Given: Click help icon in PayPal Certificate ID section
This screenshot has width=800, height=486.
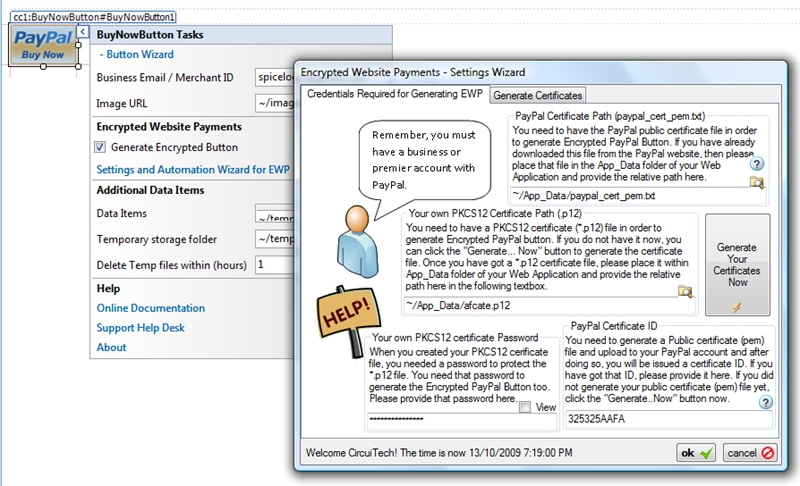Looking at the screenshot, I should (x=766, y=402).
